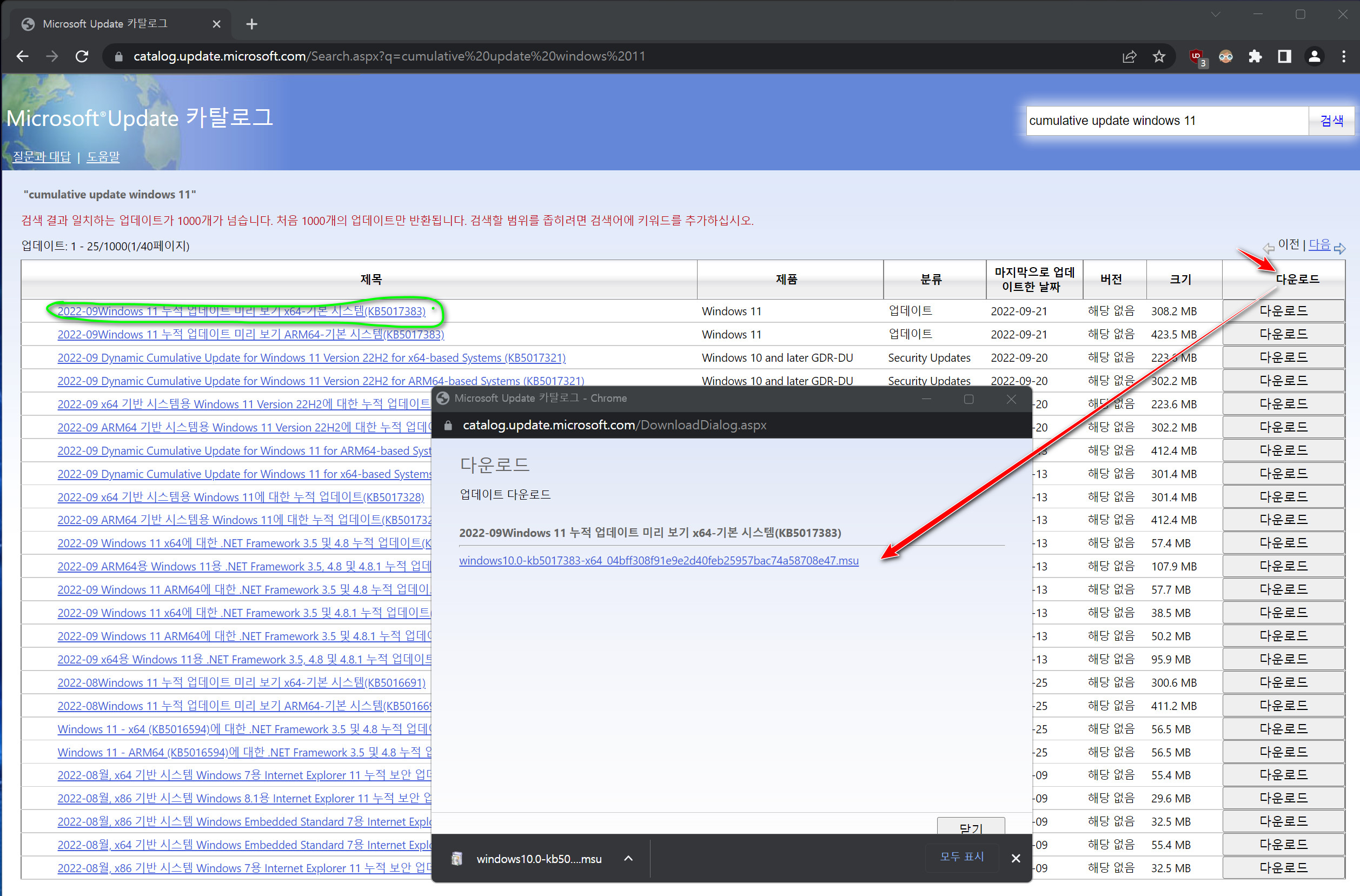Open Windows 11 - x64 (KB5016594) .NET Framework link
Screen dimensions: 1360x896
coord(244,729)
